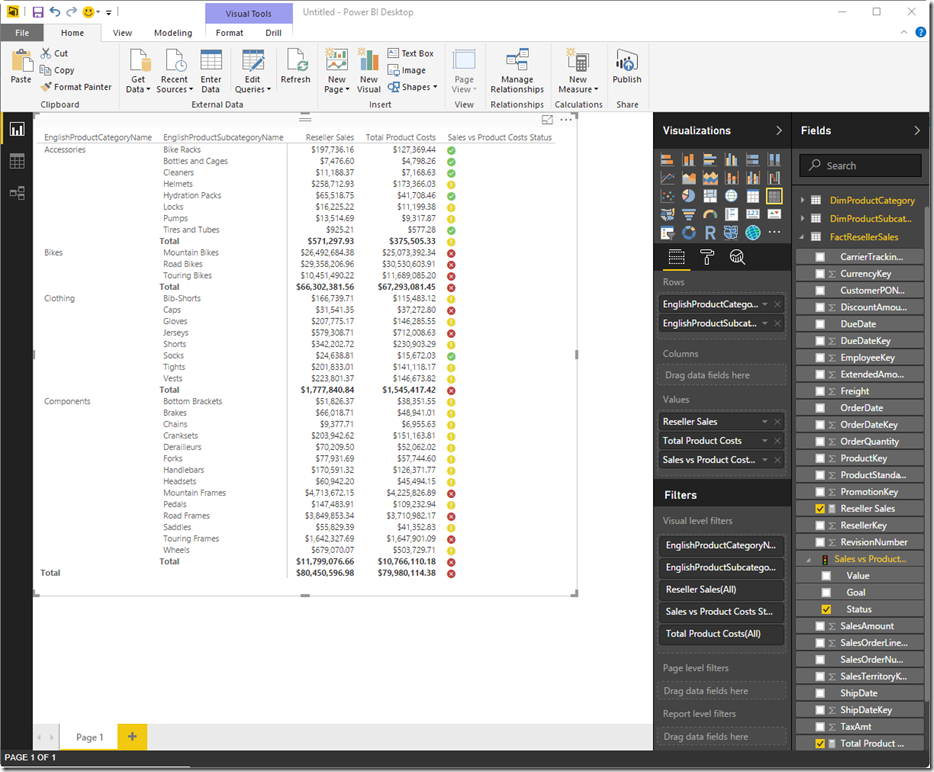
Task: Check the Freight field
Action: point(820,391)
